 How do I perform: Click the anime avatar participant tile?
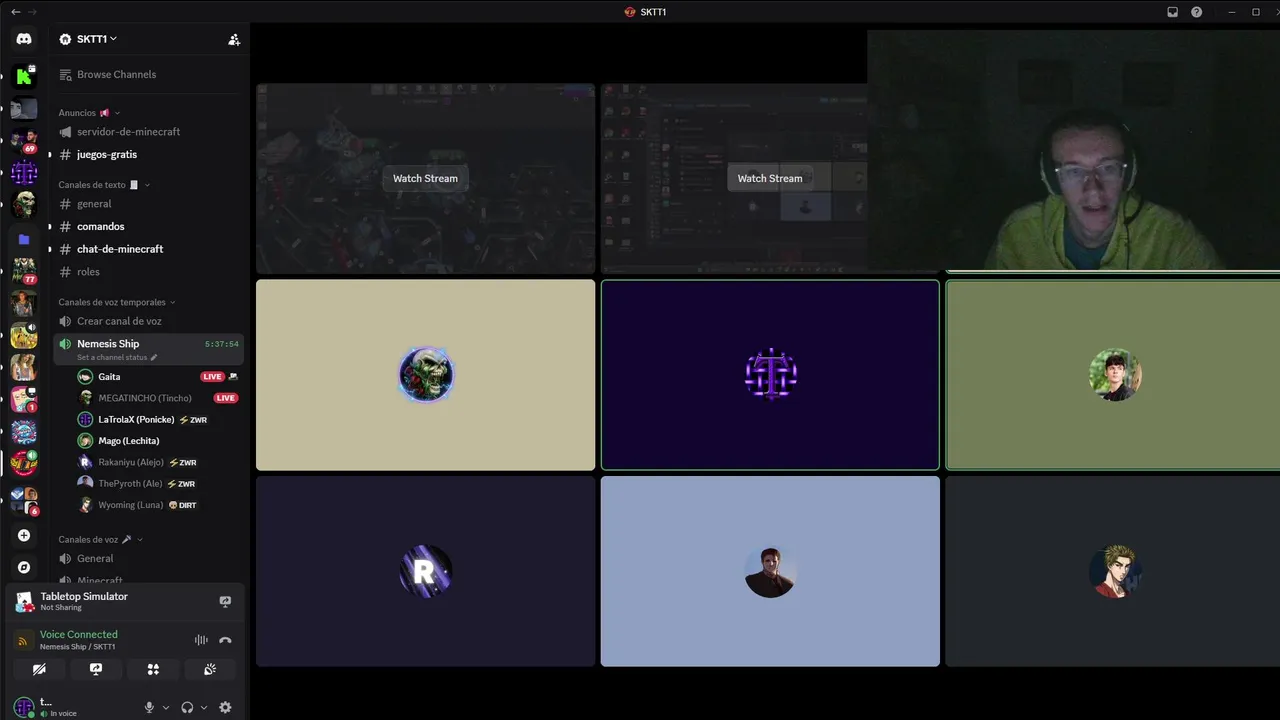tap(1113, 571)
